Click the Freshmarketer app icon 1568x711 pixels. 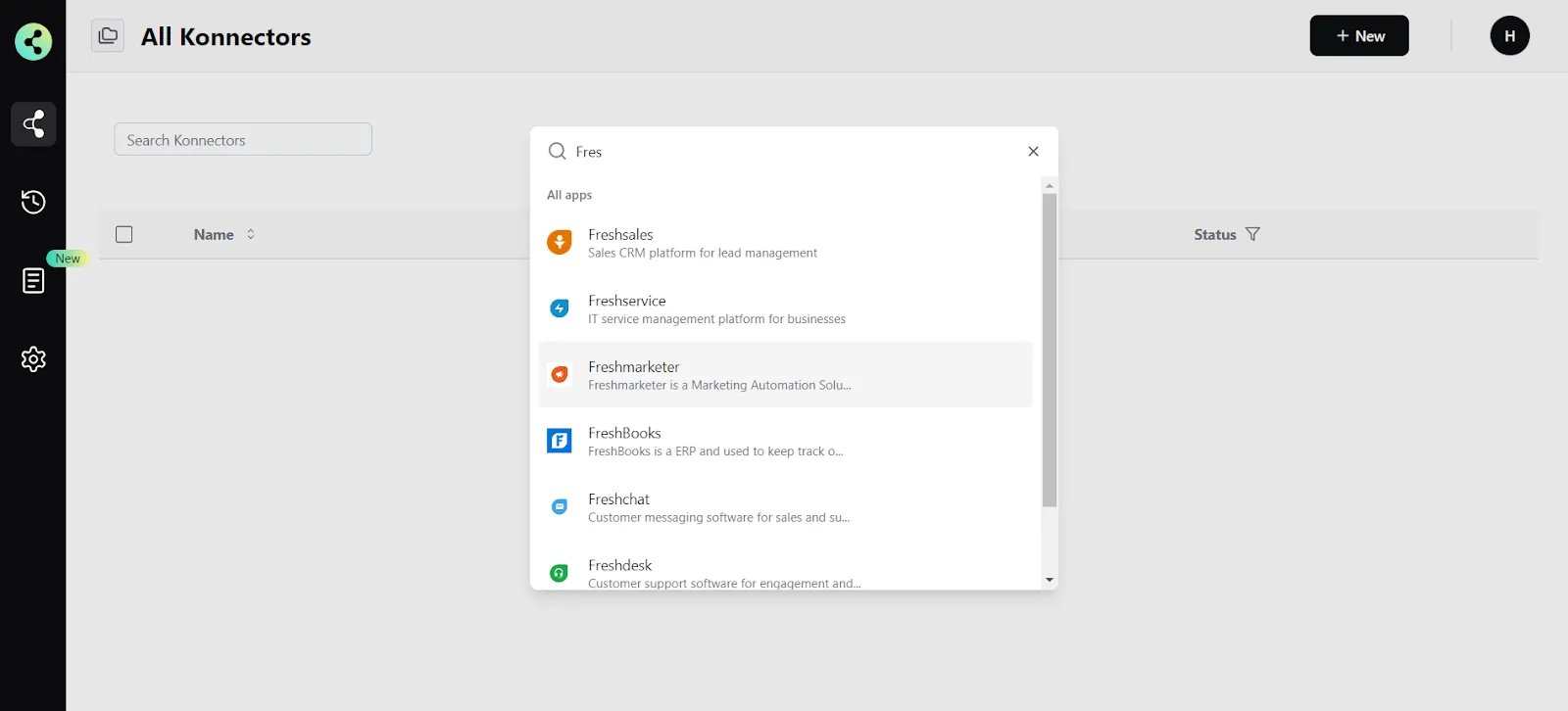[x=560, y=374]
